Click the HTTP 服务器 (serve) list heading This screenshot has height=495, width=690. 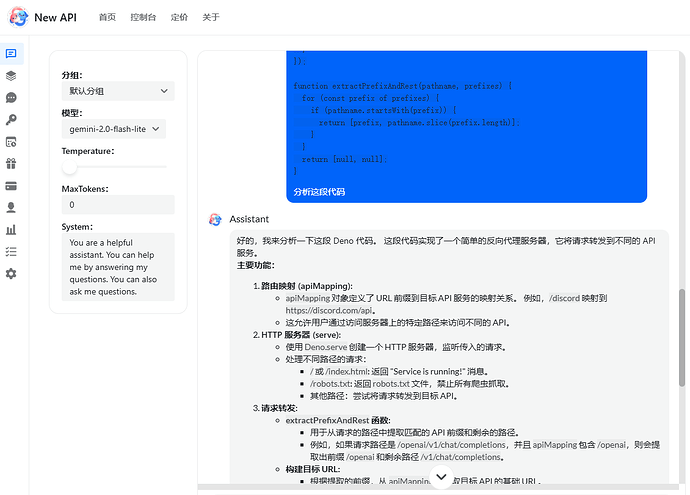(301, 335)
